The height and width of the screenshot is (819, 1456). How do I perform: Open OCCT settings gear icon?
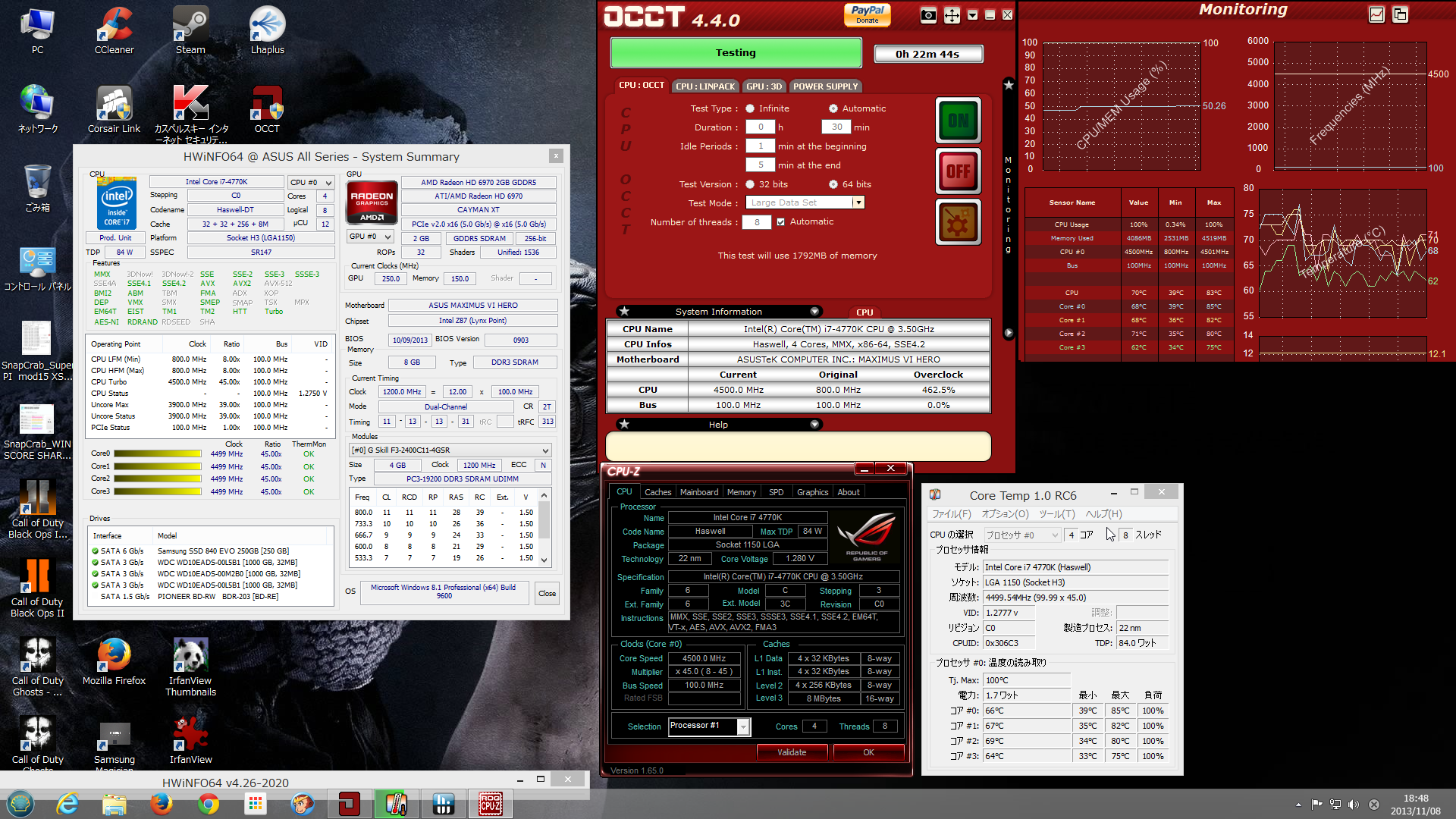959,222
